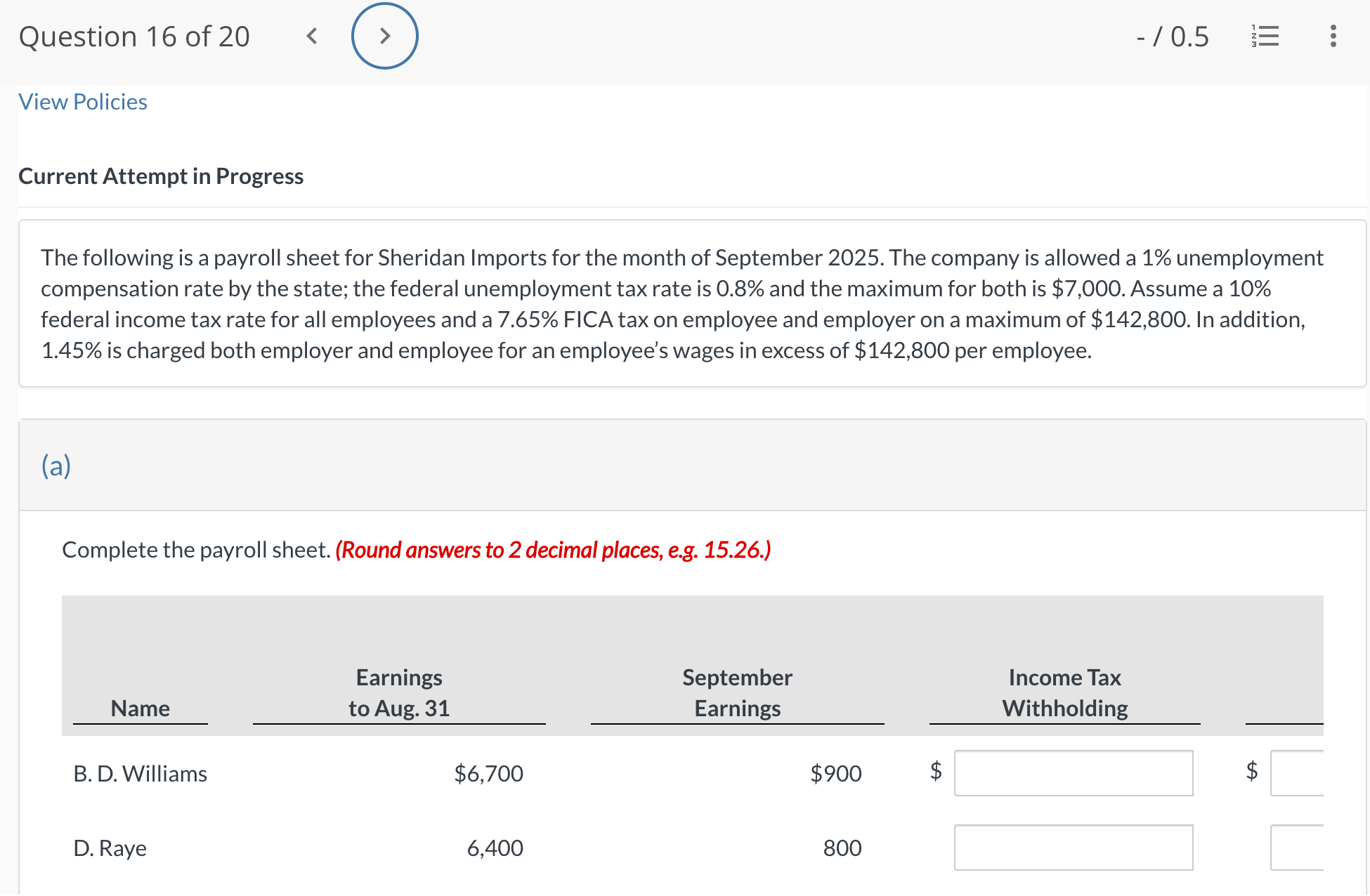Click the Current Attempt in Progress heading

click(x=162, y=176)
